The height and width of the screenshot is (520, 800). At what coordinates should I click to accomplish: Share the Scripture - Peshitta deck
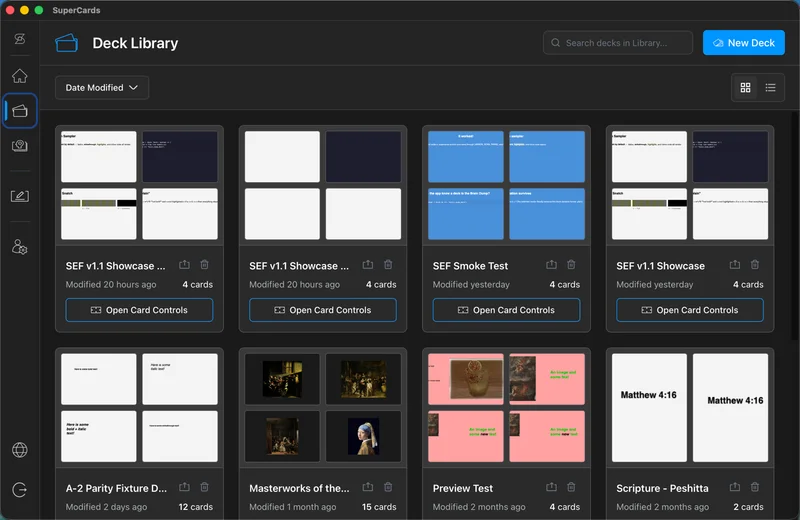click(735, 487)
